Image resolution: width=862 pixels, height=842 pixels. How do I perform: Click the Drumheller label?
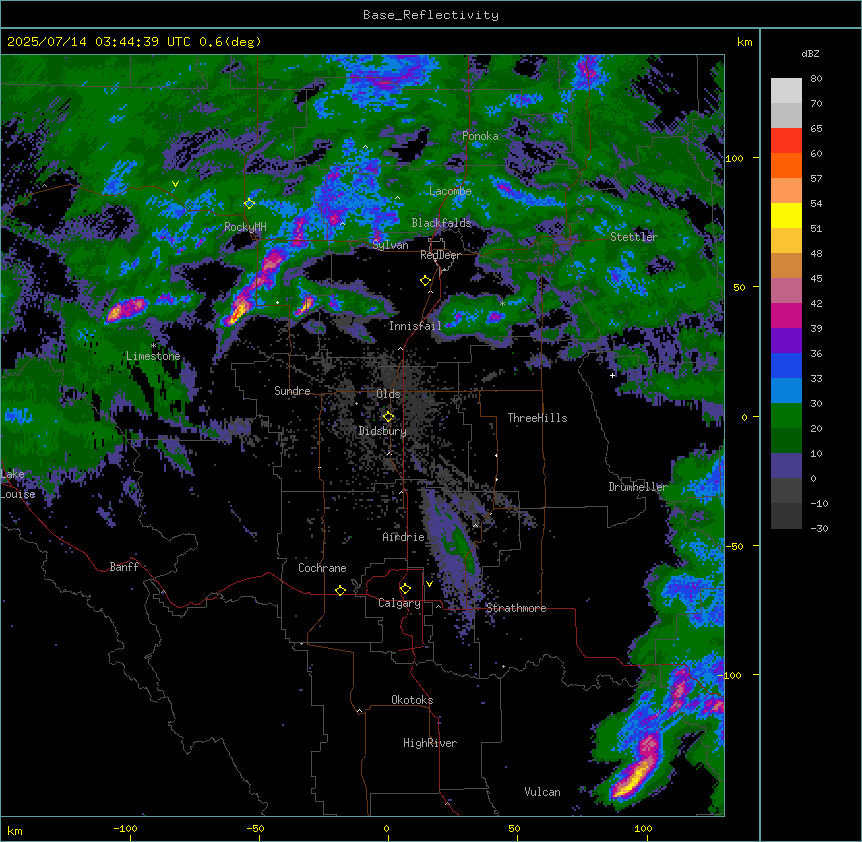coord(638,487)
